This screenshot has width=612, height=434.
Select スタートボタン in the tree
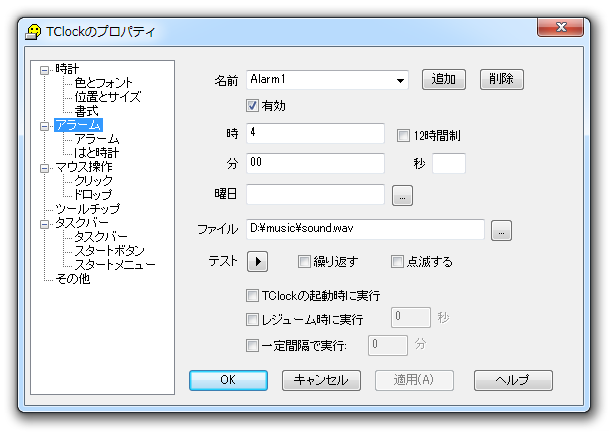(x=109, y=251)
